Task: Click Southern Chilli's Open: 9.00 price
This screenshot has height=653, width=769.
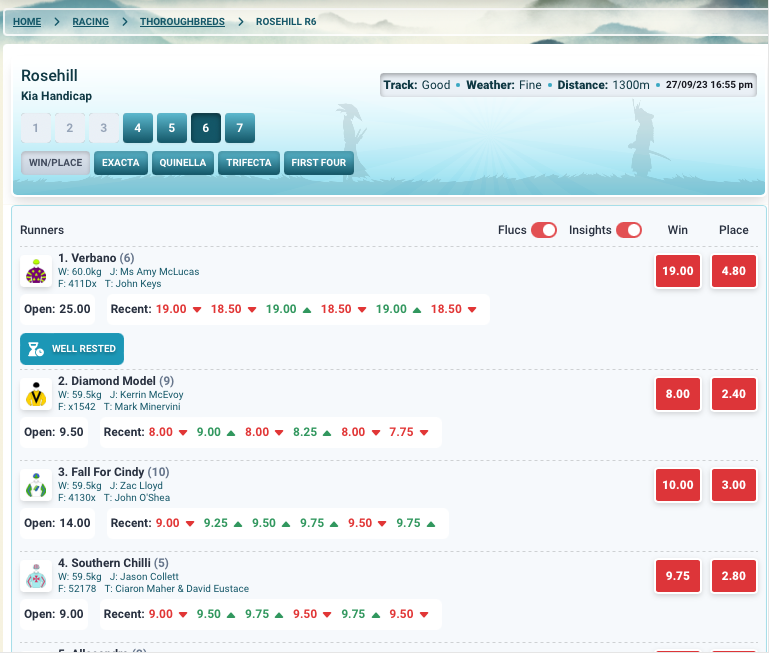Action: coord(54,614)
